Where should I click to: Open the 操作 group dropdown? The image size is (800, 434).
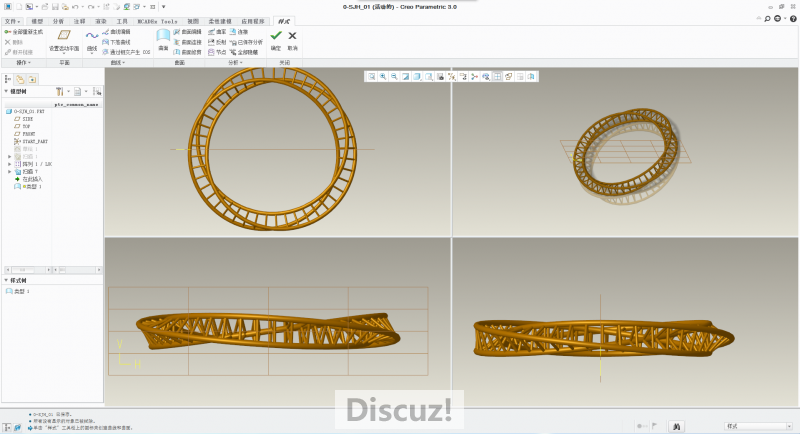24,62
